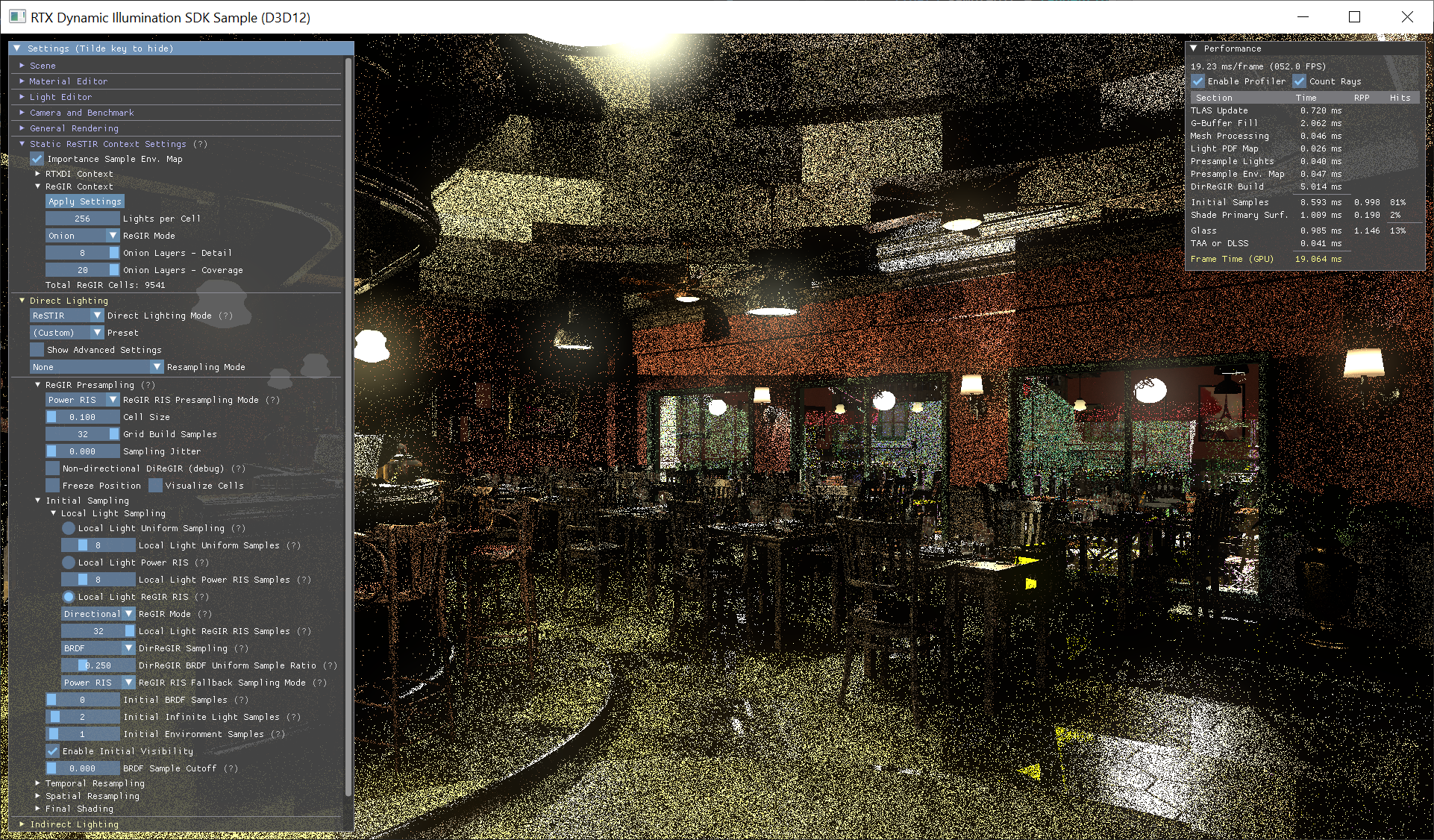1434x840 pixels.
Task: Click the app icon in title bar
Action: point(17,17)
